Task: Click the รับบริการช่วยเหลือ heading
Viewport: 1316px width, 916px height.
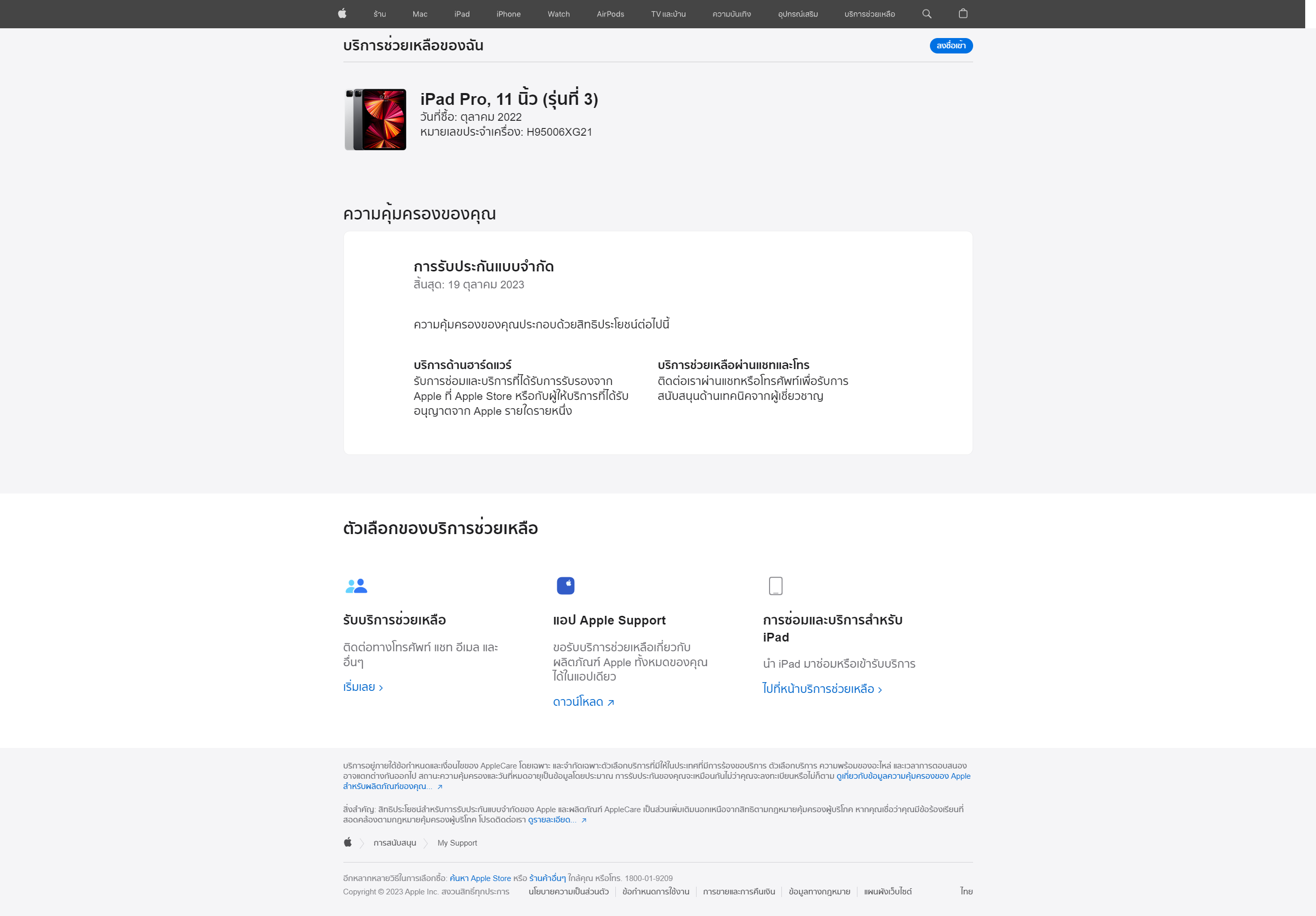Action: pyautogui.click(x=394, y=619)
